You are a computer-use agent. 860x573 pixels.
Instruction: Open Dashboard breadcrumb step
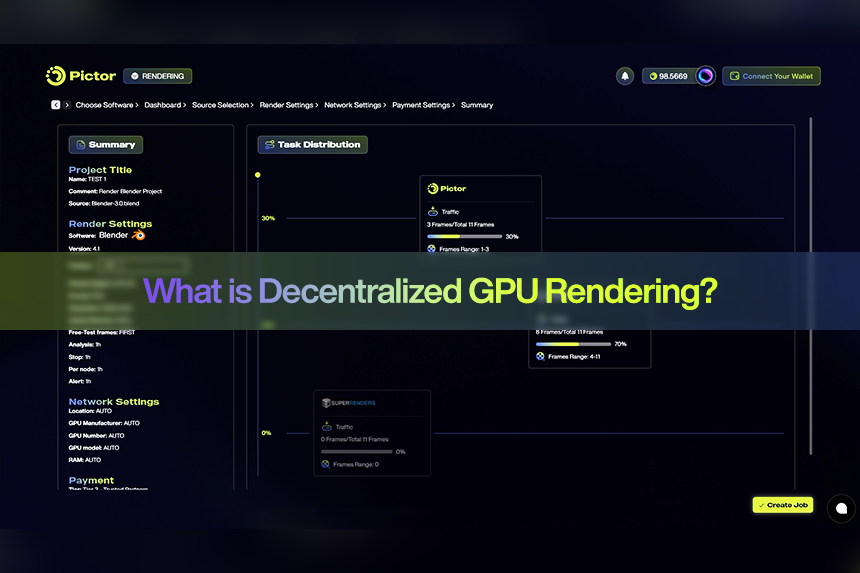(165, 105)
